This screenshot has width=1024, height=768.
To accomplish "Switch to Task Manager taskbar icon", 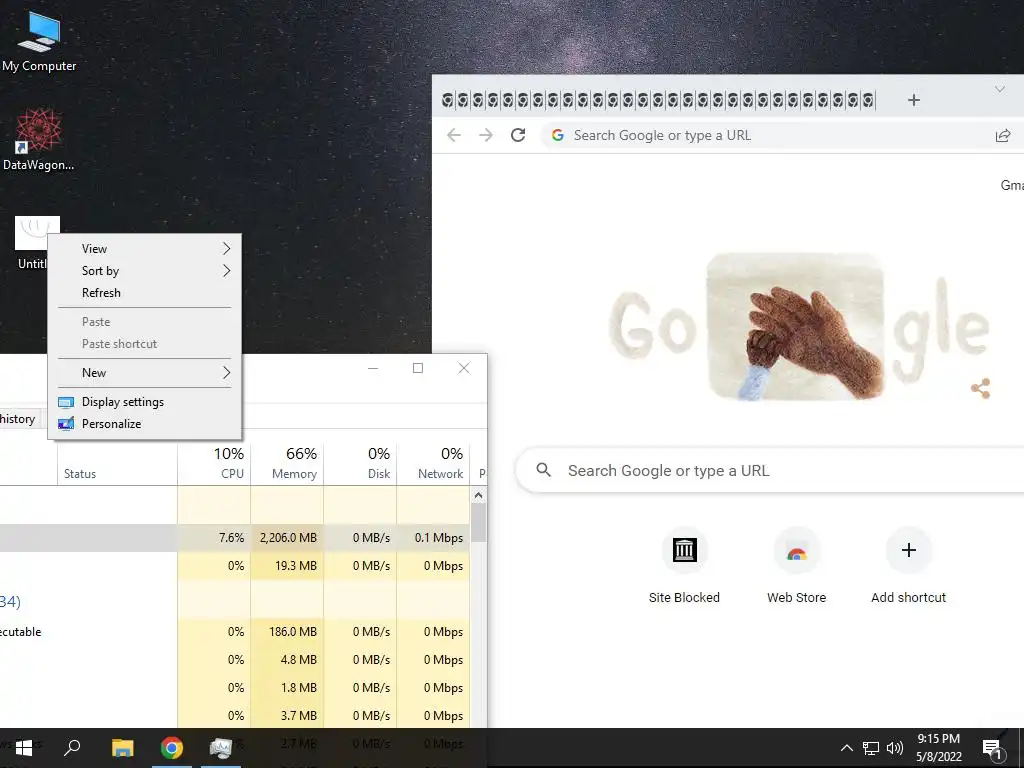I will (221, 748).
